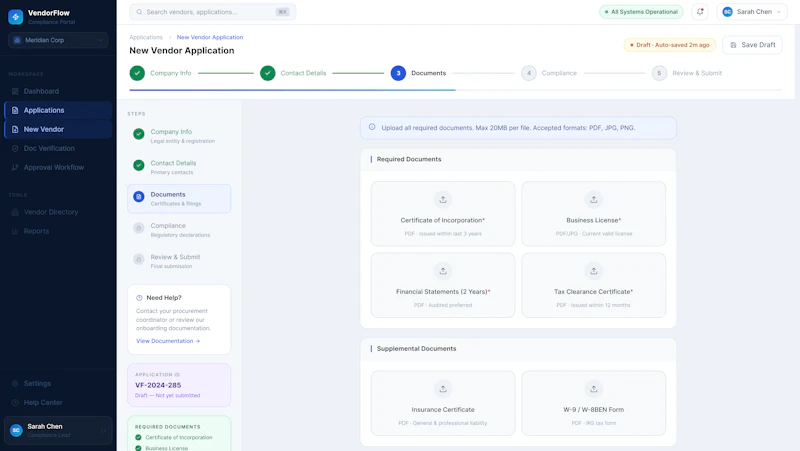The image size is (800, 451).
Task: Click the lock icon beside Compliance step
Action: click(x=139, y=228)
